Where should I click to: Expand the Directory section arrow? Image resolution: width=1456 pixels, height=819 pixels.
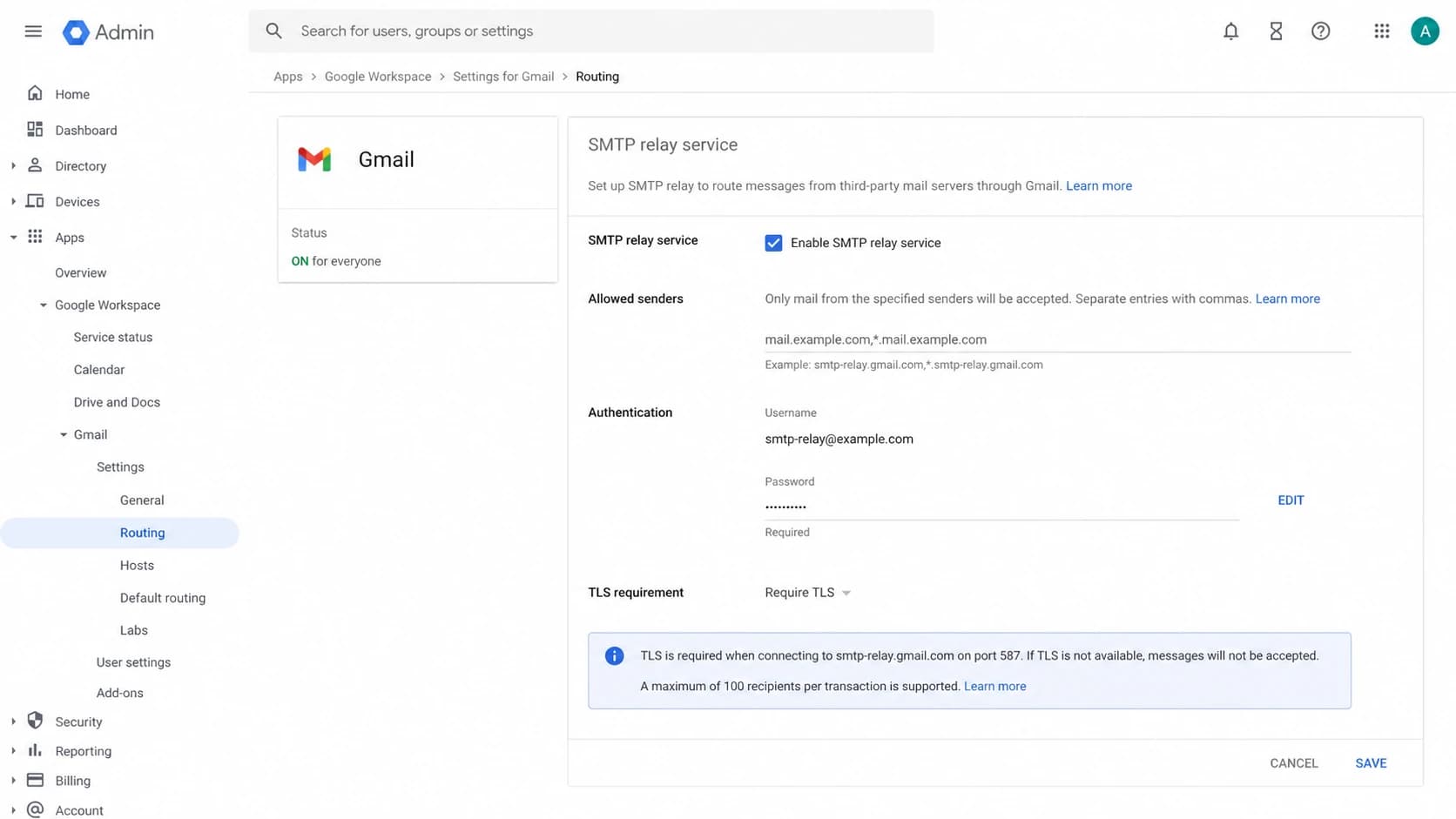tap(13, 165)
